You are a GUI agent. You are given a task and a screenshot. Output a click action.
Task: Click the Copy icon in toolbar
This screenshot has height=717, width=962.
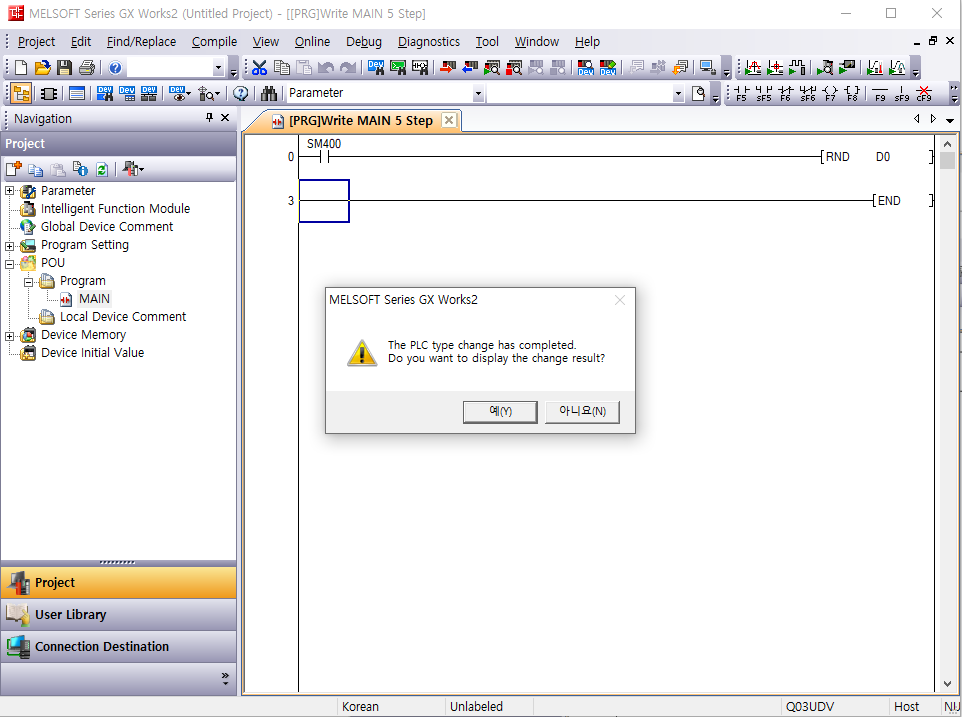282,67
